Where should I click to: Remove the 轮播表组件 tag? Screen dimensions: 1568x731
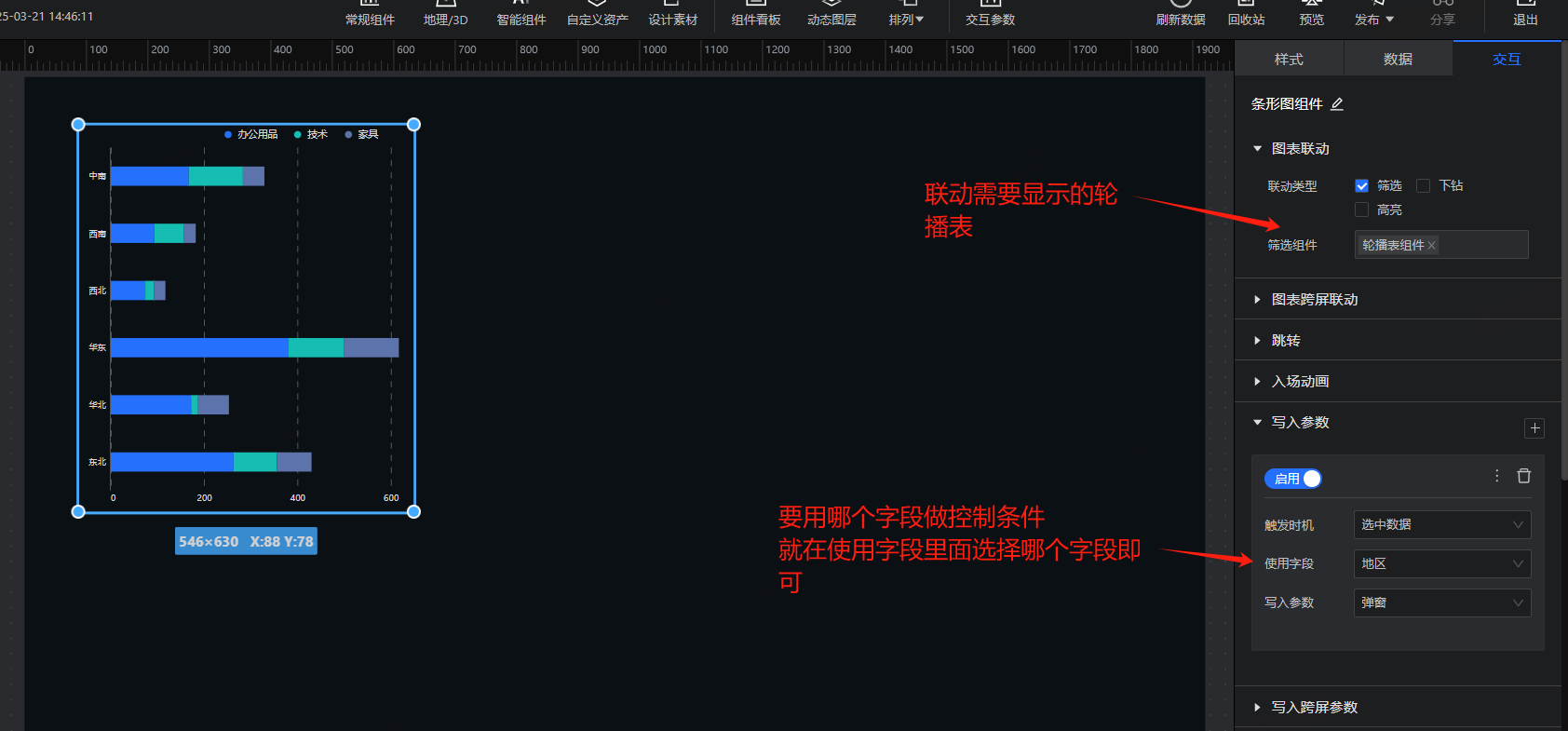[x=1432, y=245]
